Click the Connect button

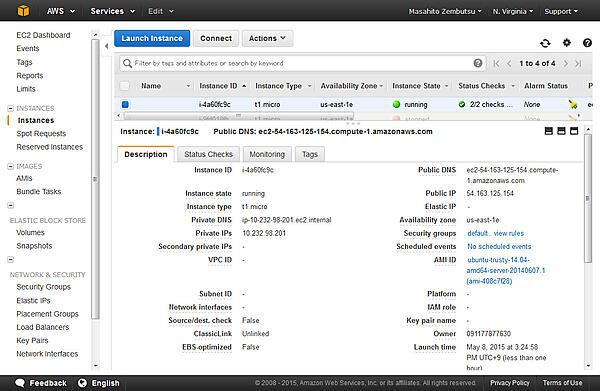coord(216,38)
